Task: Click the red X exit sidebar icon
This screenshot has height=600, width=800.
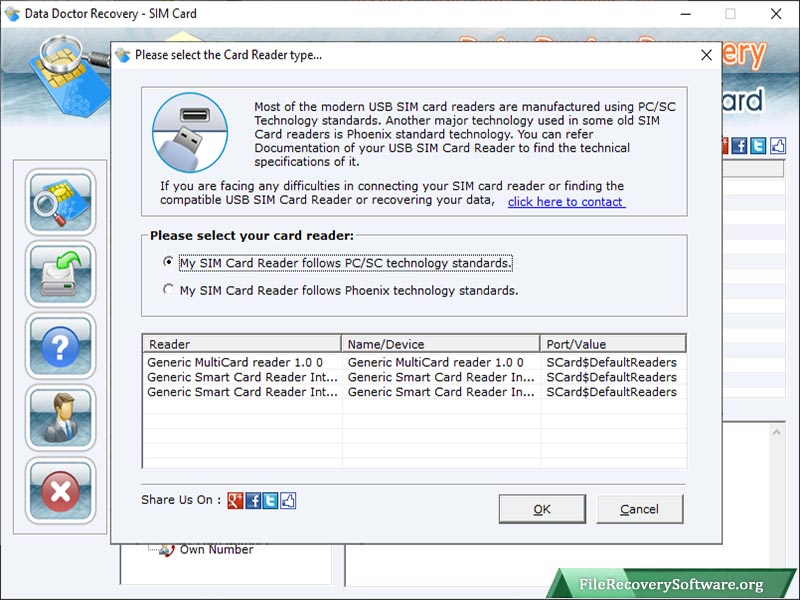Action: coord(61,490)
